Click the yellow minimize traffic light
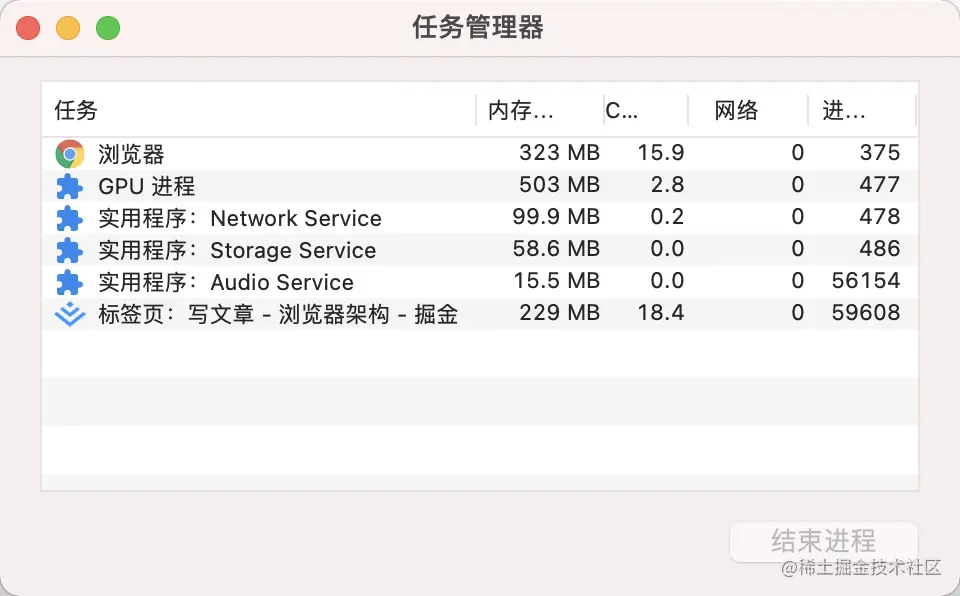Screen dimensions: 960x596 pyautogui.click(x=68, y=28)
